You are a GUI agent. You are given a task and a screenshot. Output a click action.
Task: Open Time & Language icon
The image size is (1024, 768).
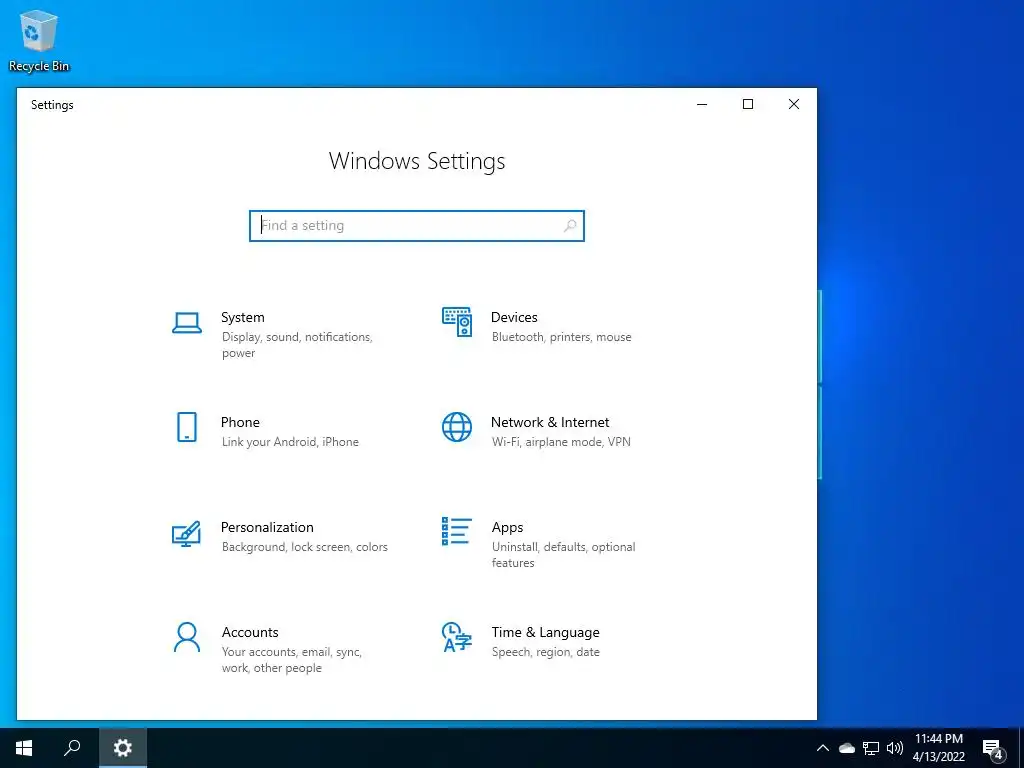456,637
